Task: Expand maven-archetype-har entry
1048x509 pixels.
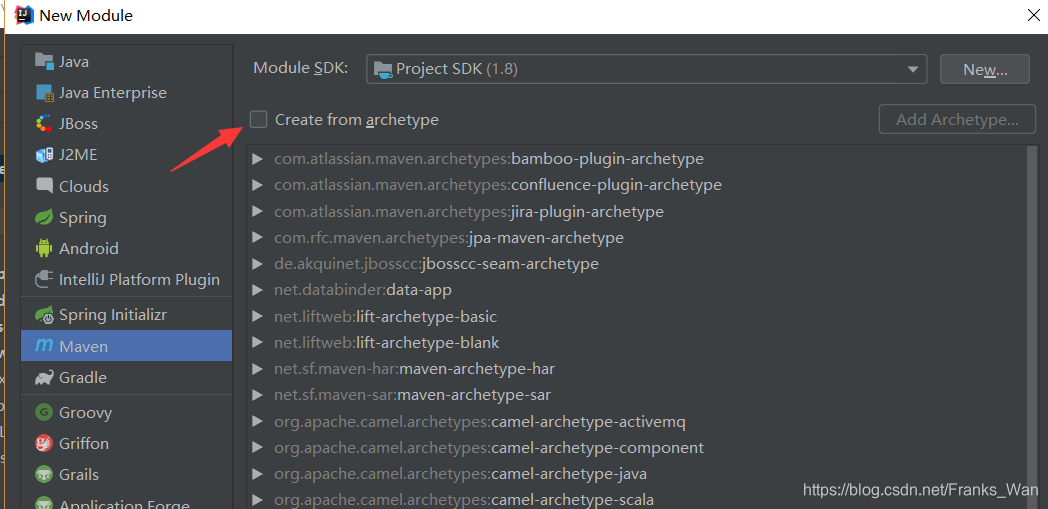Action: pos(257,369)
